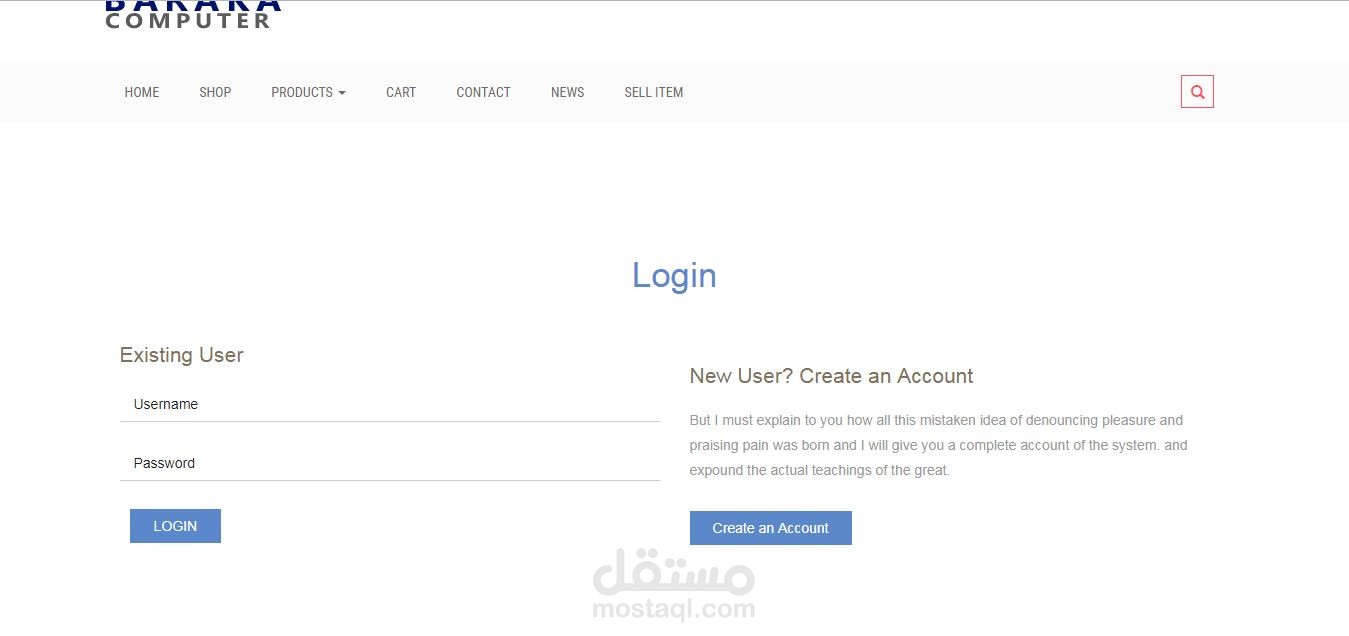The width and height of the screenshot is (1349, 636).
Task: Select Contact in the navigation bar
Action: pos(483,92)
